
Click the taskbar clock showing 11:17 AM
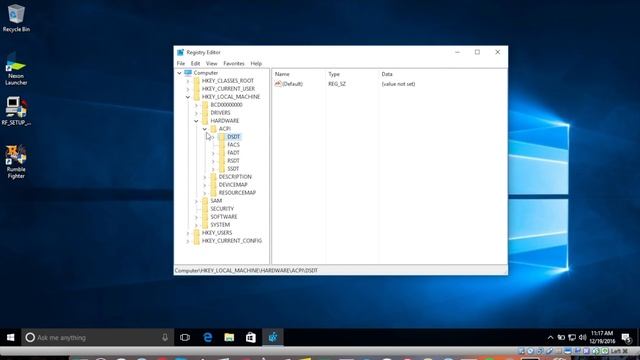602,337
